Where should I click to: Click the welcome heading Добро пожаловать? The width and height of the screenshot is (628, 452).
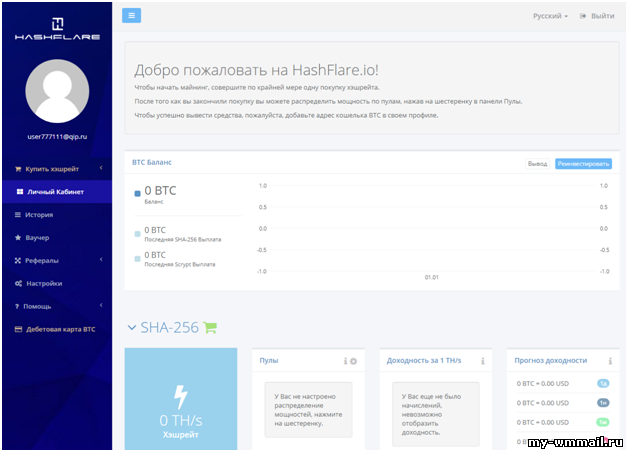pos(256,70)
